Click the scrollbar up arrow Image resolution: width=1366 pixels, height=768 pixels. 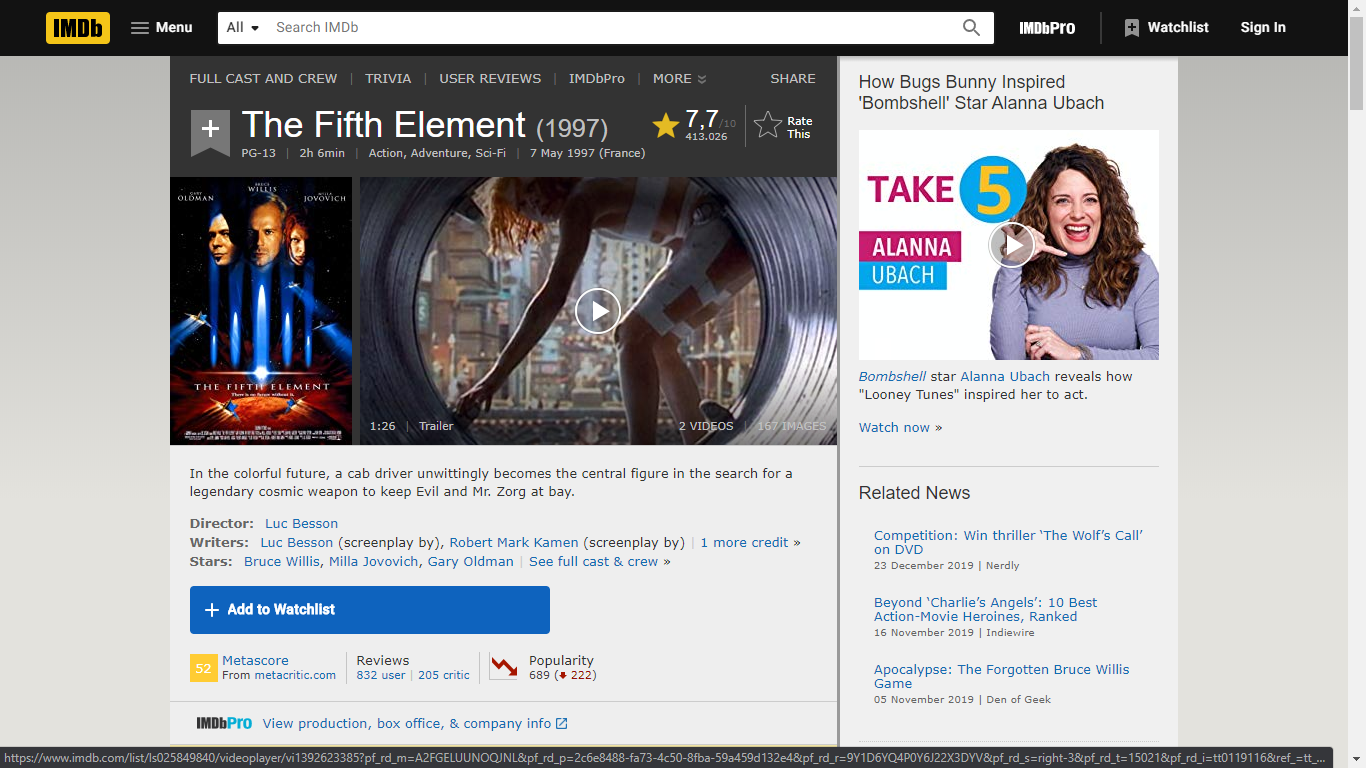(x=1357, y=8)
